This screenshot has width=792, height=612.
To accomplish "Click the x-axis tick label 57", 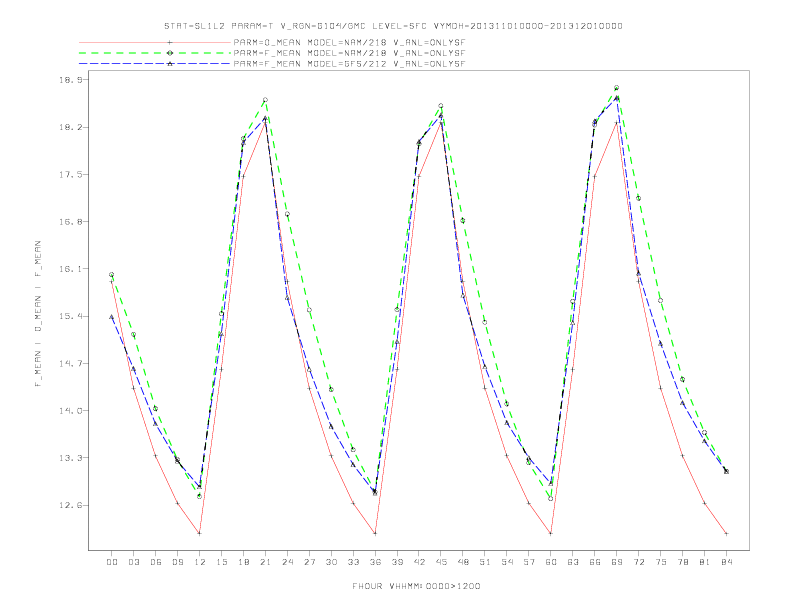I will pos(529,562).
